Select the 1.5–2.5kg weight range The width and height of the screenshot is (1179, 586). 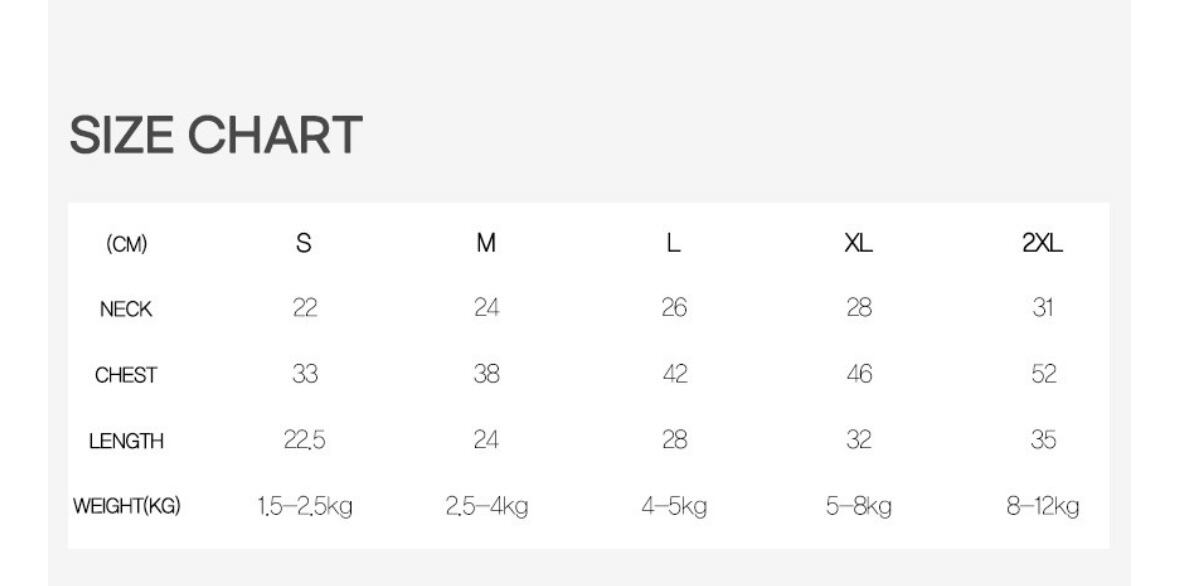point(304,507)
